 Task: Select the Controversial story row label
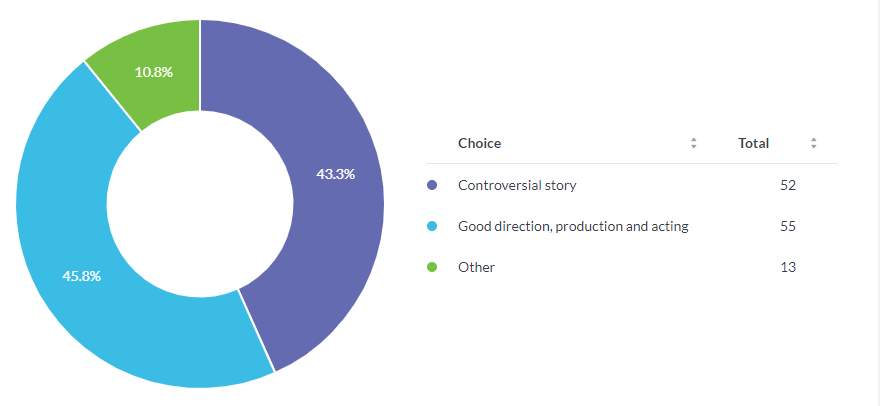[x=517, y=185]
